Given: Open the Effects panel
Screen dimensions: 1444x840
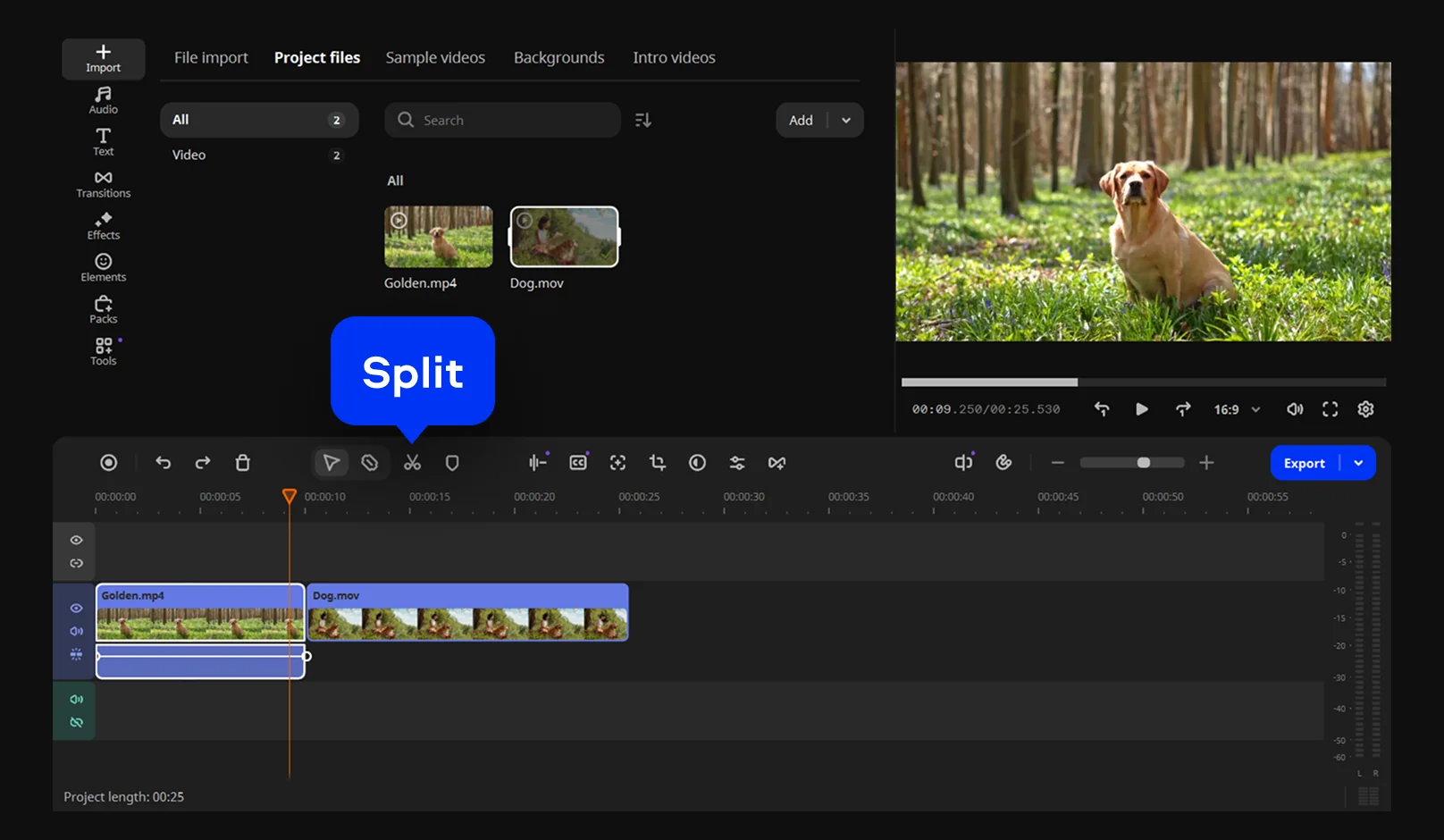Looking at the screenshot, I should 104,226.
